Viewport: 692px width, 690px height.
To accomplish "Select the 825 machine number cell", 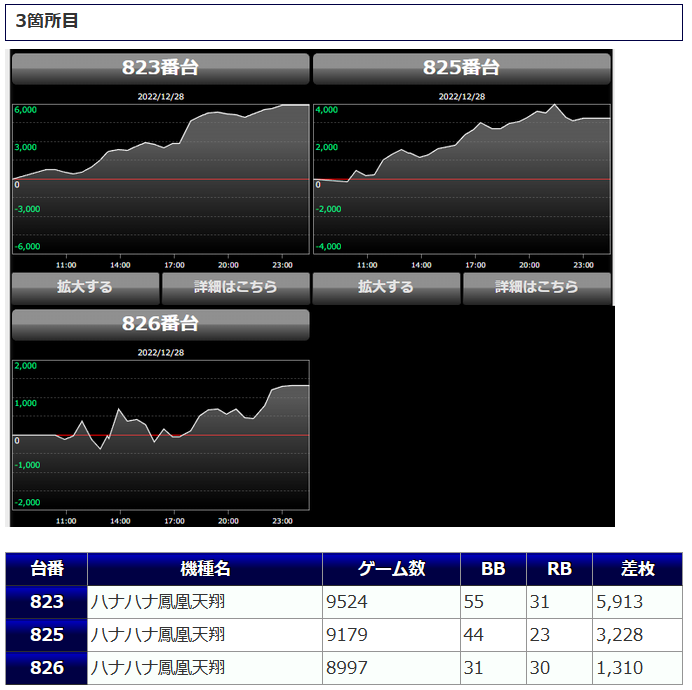I will [46, 635].
